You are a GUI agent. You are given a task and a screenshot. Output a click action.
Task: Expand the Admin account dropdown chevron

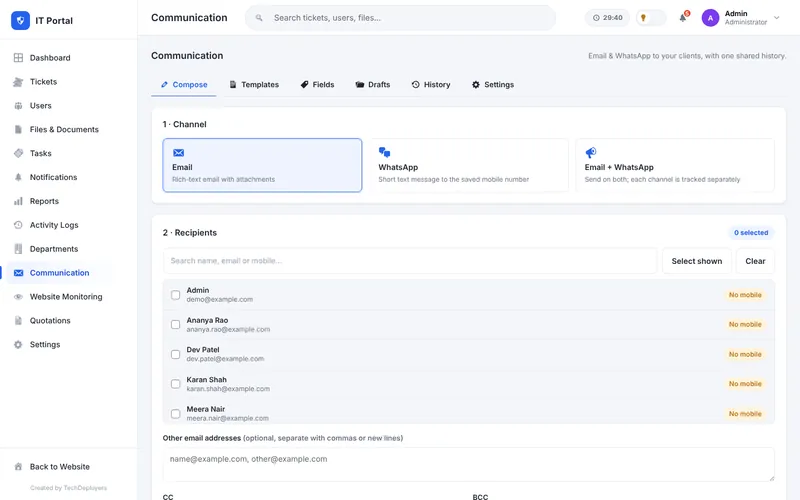[777, 18]
